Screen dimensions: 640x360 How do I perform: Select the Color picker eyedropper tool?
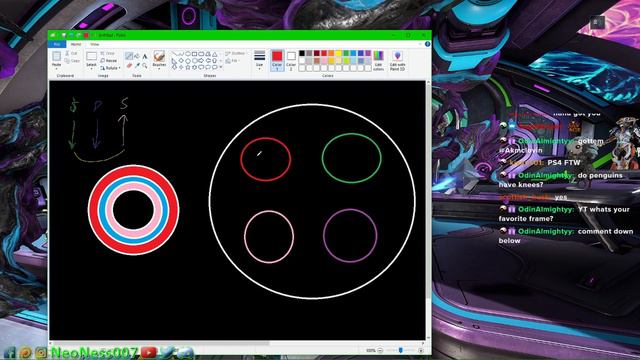137,65
